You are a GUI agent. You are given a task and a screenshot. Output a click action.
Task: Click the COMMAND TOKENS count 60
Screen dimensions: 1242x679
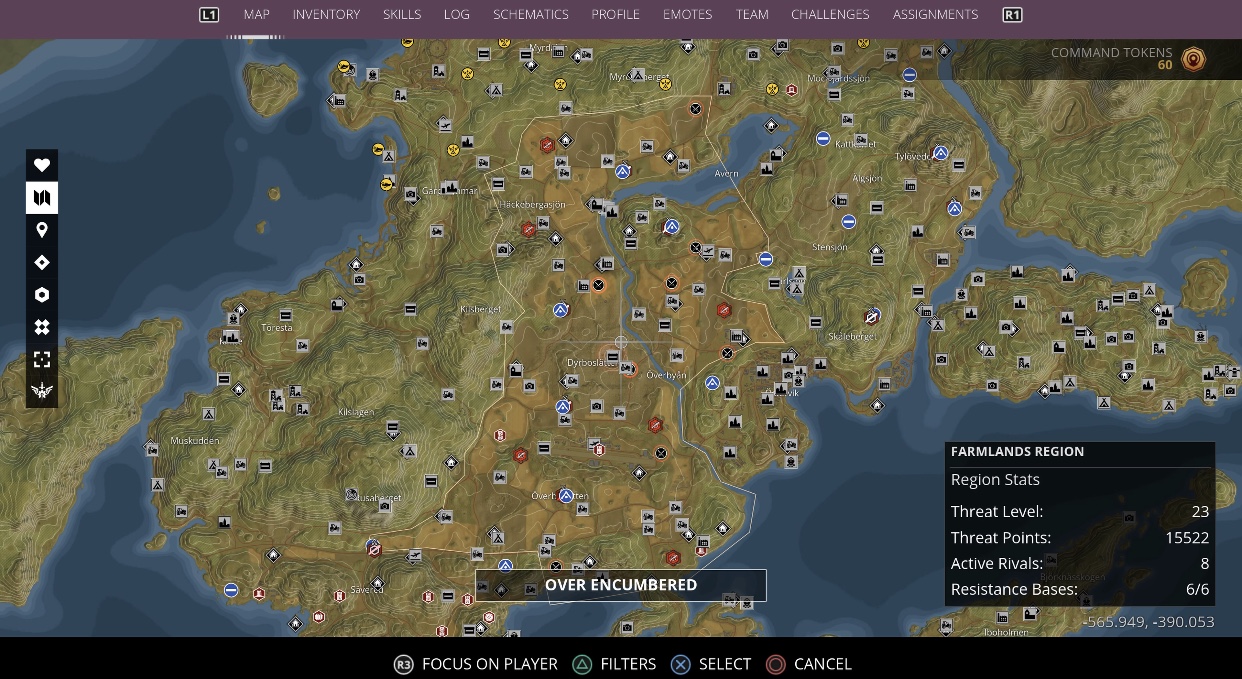(x=1164, y=66)
